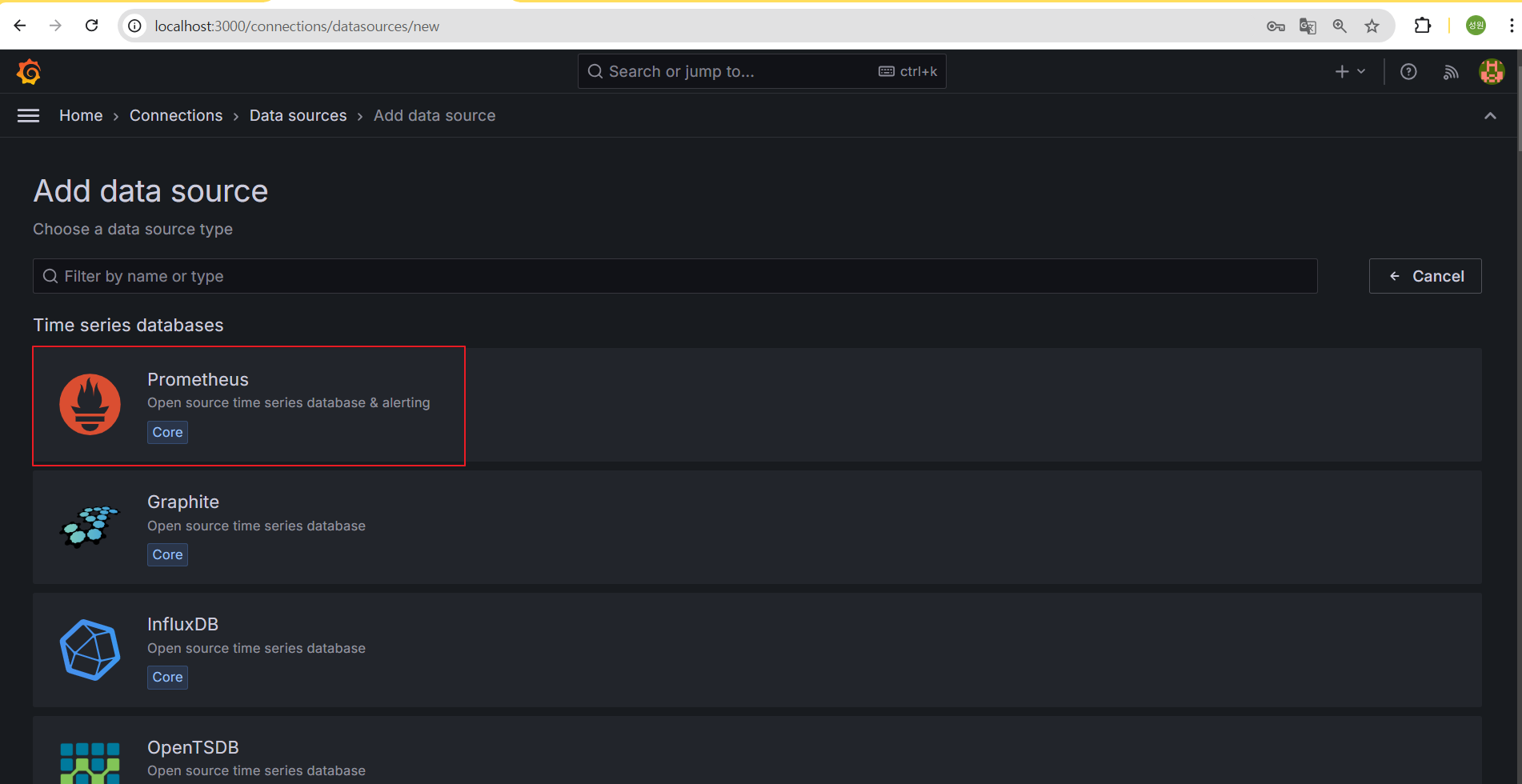This screenshot has width=1522, height=784.
Task: Open the plus 'new' dropdown menu
Action: pos(1350,72)
